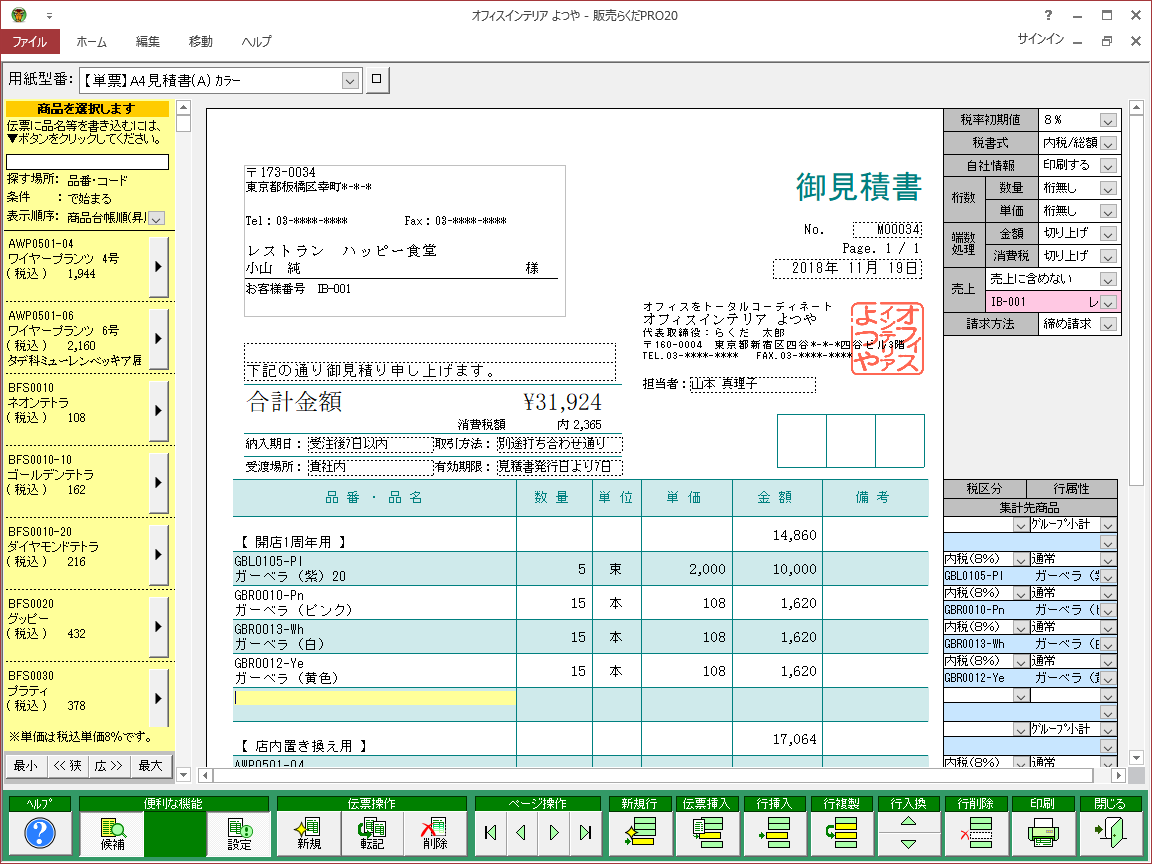Viewport: 1152px width, 864px height.
Task: Open the ファイル tab
Action: tap(29, 42)
